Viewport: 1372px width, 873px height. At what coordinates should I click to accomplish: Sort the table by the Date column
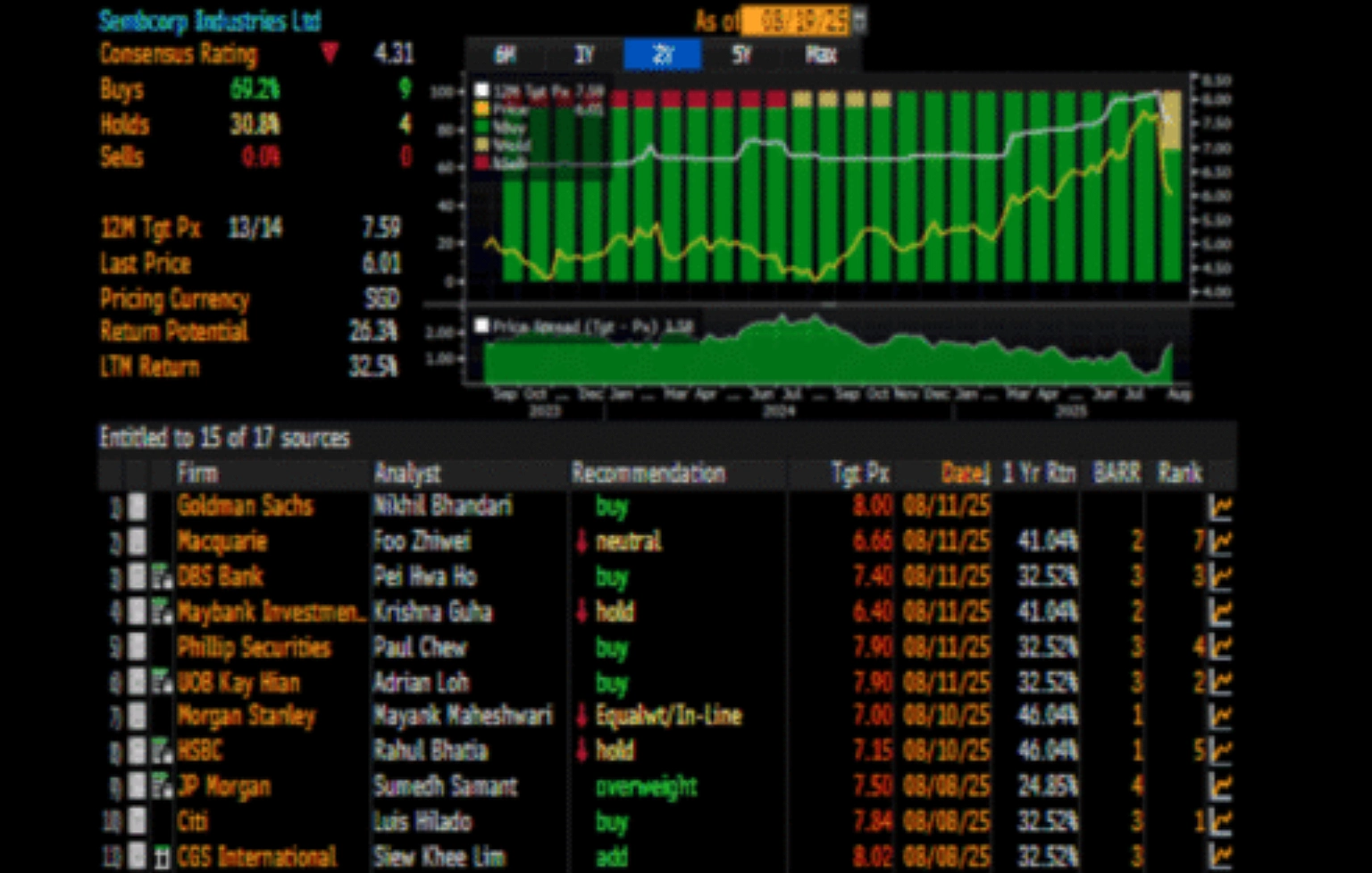(965, 473)
